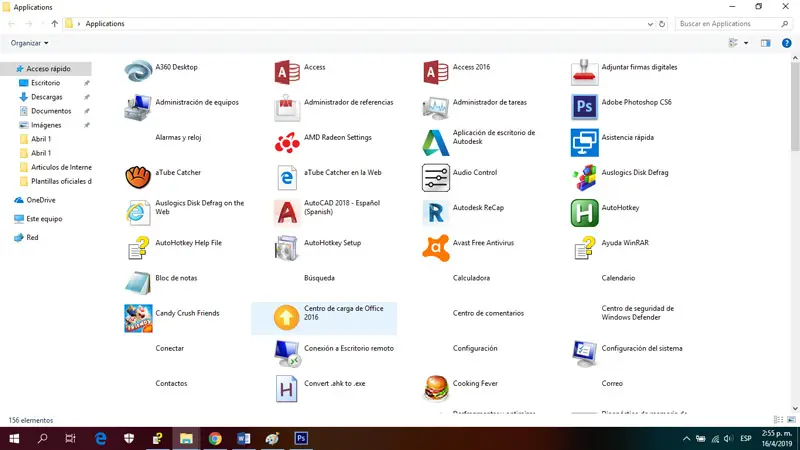Image resolution: width=800 pixels, height=450 pixels.
Task: Open aTube Catcher en la Web icon
Action: pyautogui.click(x=287, y=178)
